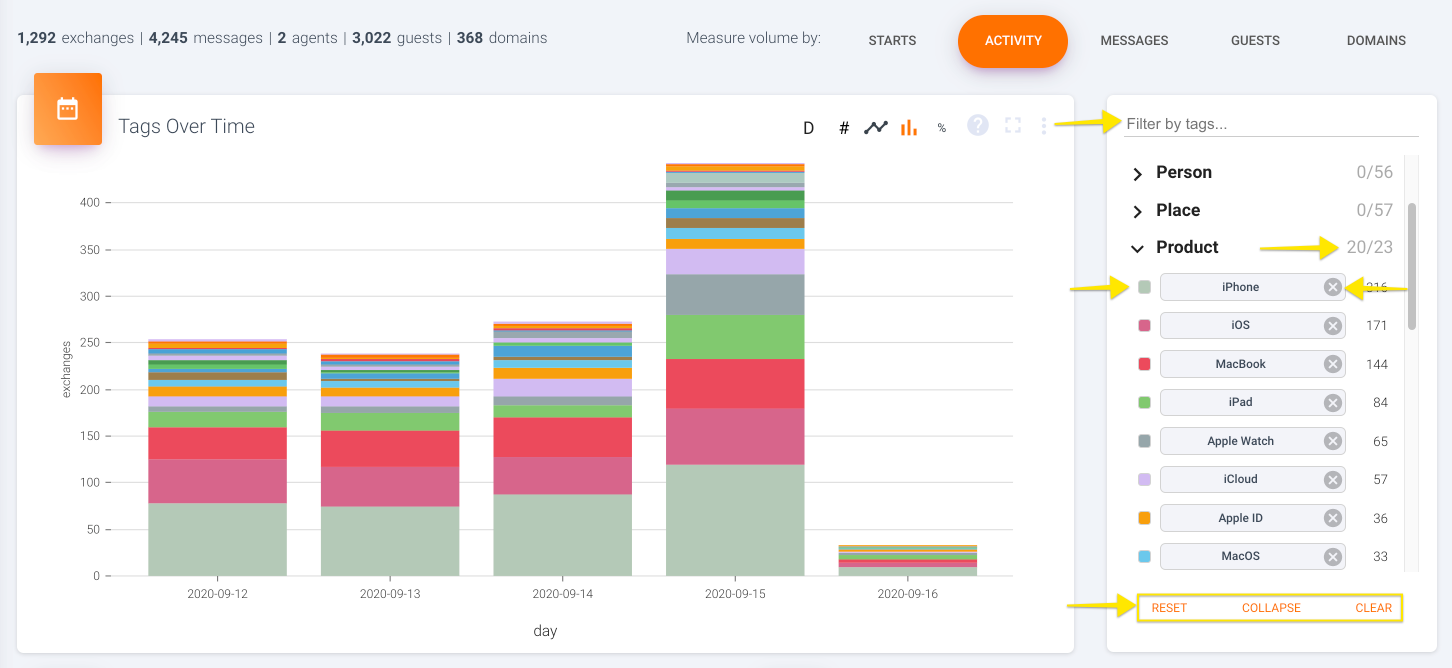Remove the MacBook tag with its X
1452x668 pixels.
coord(1332,364)
